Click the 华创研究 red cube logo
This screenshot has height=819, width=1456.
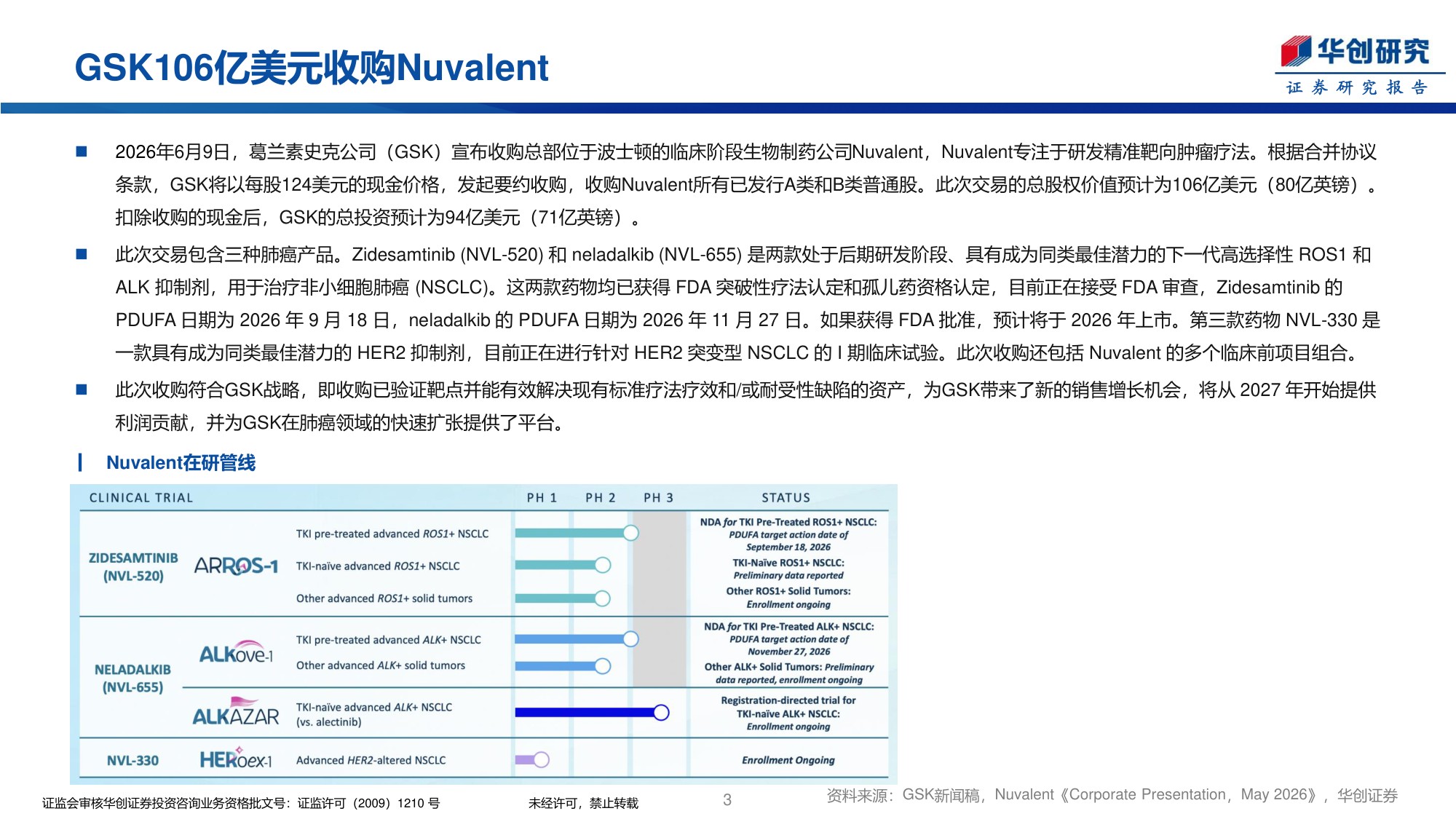[1297, 51]
